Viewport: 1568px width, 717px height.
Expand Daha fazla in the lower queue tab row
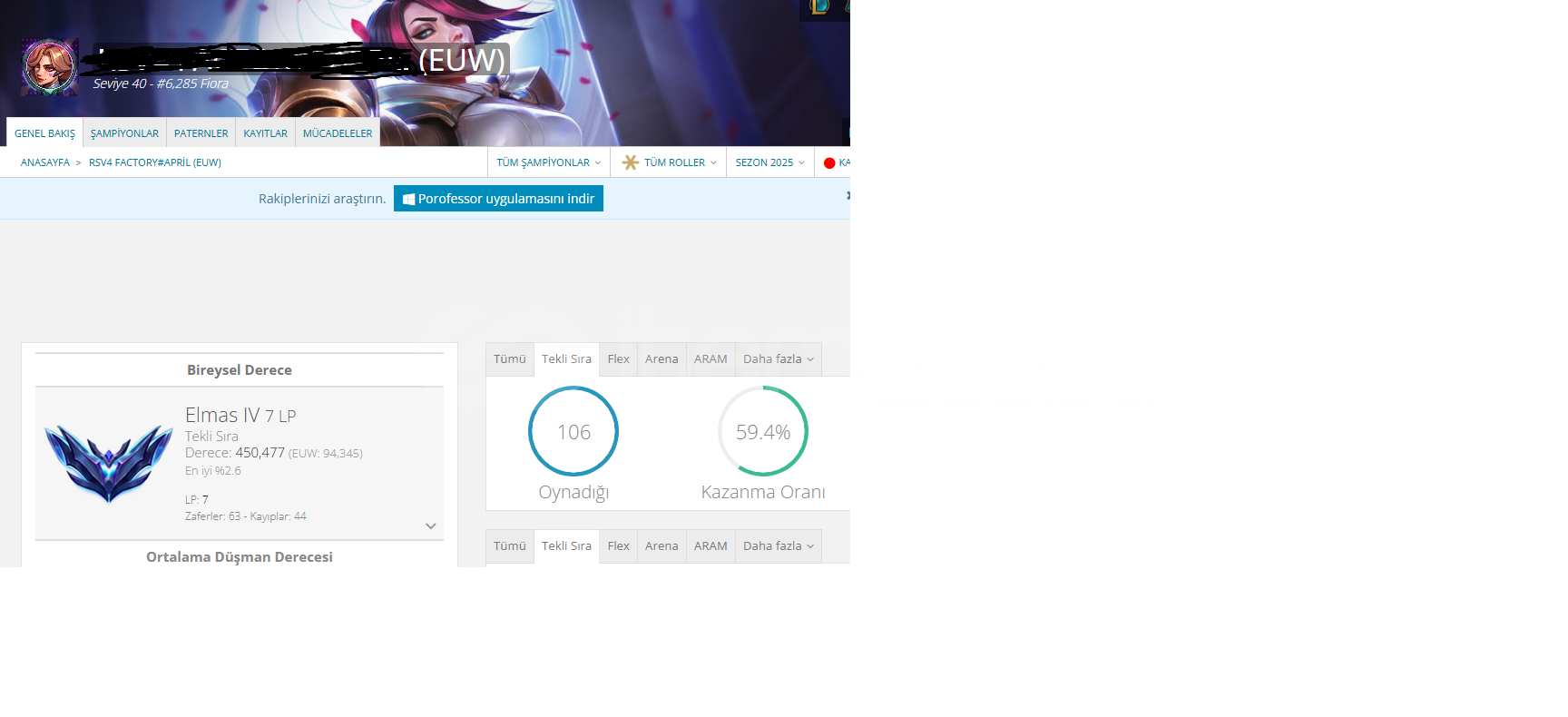[x=779, y=546]
